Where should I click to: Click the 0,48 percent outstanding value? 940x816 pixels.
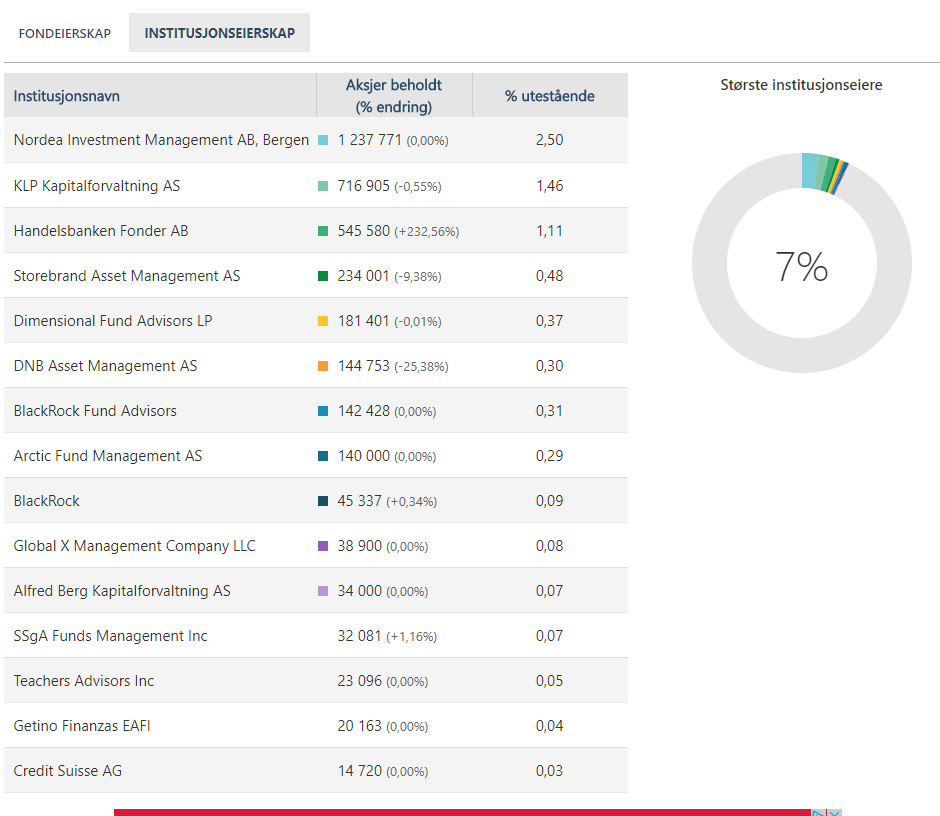coord(550,276)
